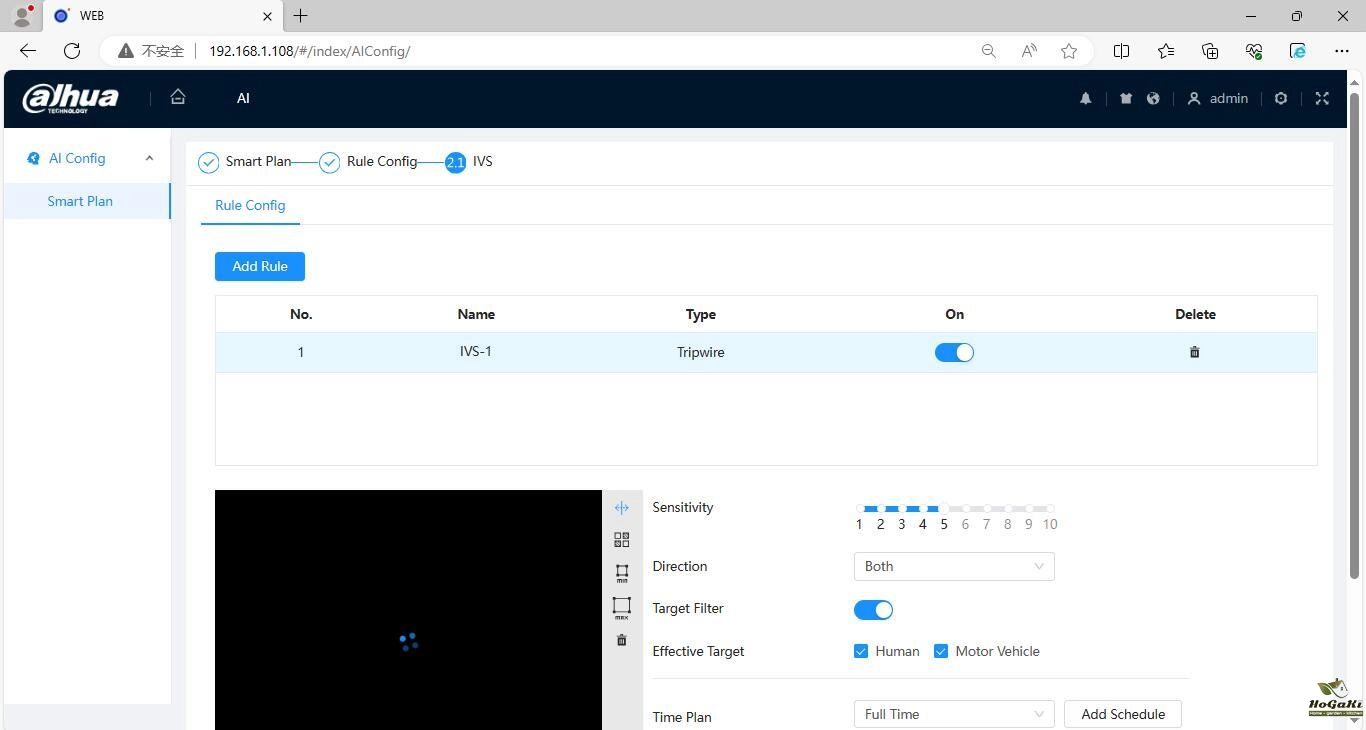Select Smart Plan in the sidebar
1366x730 pixels.
pyautogui.click(x=80, y=201)
